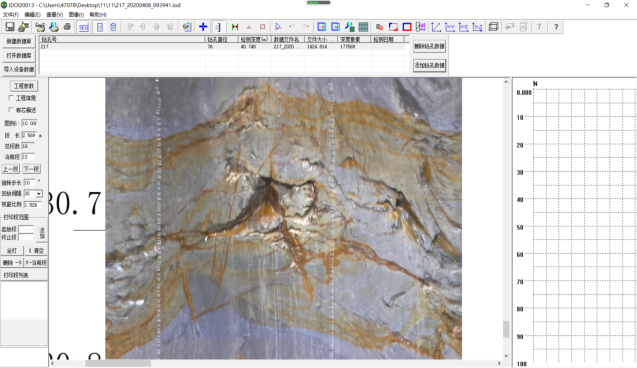Click the 下一段 next segment button
Viewport: 637px width, 368px height.
pyautogui.click(x=31, y=169)
